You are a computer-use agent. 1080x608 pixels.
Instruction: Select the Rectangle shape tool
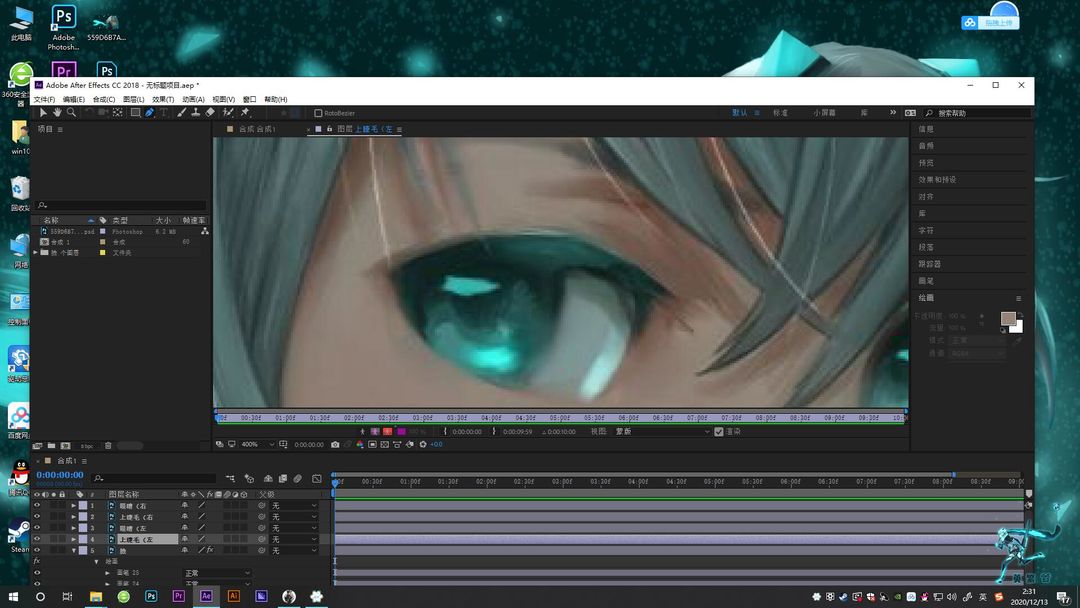[x=135, y=112]
